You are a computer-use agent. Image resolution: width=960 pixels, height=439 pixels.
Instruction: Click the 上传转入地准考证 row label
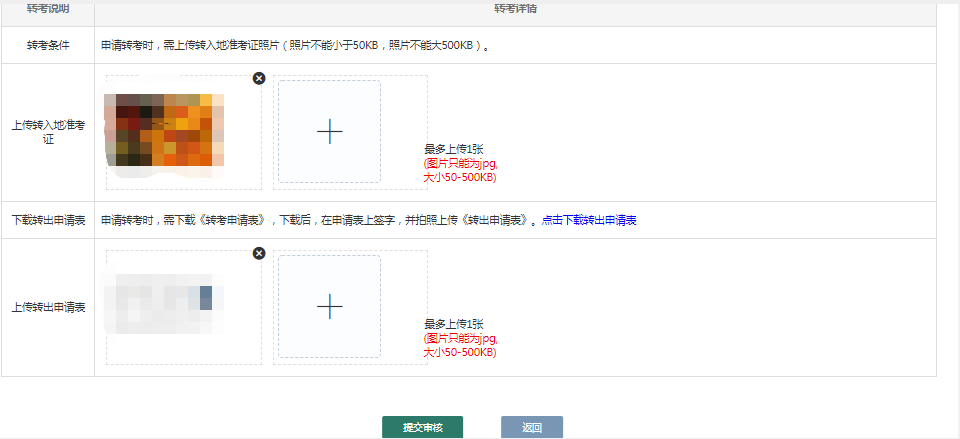pos(48,133)
